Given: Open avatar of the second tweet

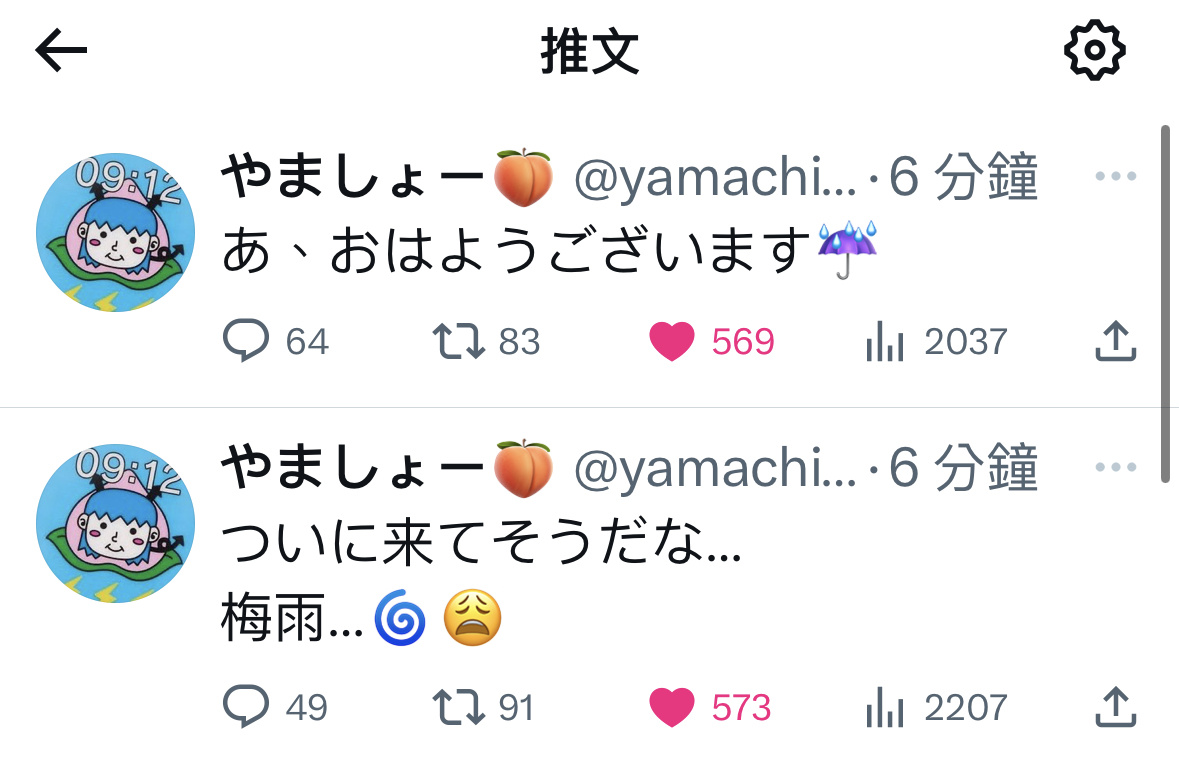Looking at the screenshot, I should click(x=116, y=524).
